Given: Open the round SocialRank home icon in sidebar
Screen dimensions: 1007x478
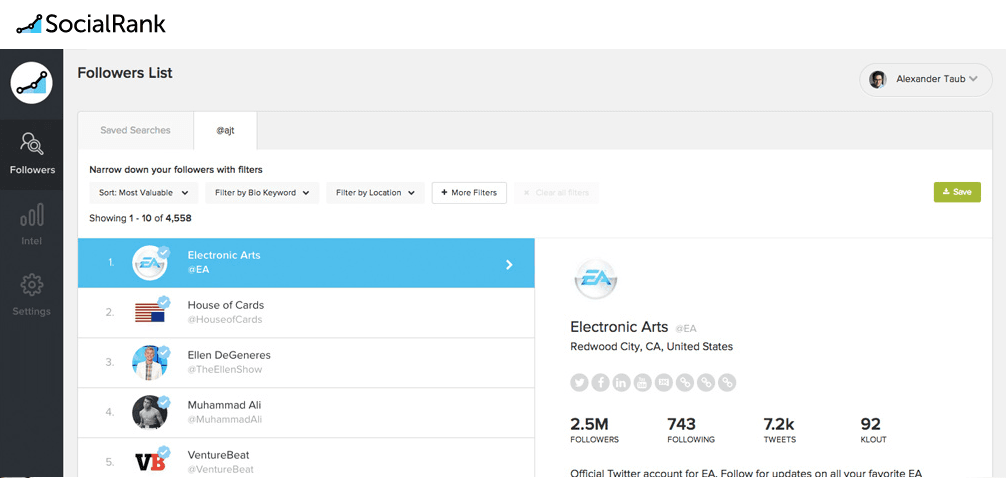Looking at the screenshot, I should pos(31,83).
